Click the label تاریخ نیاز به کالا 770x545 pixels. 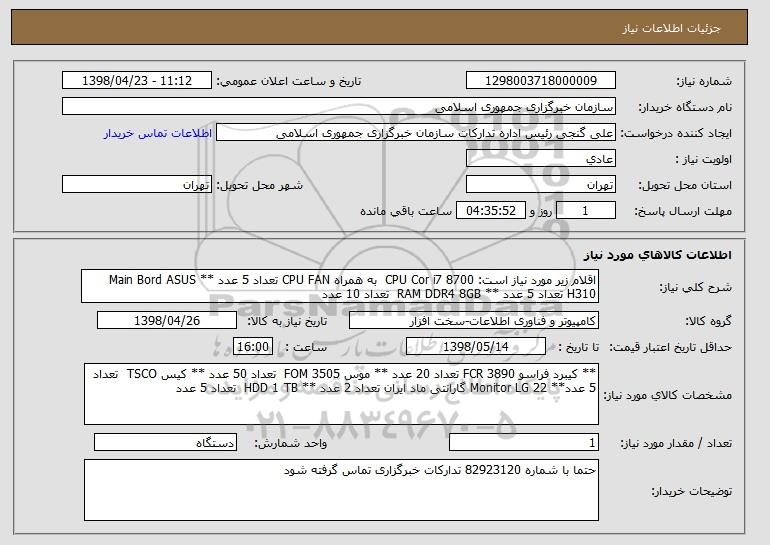pos(287,322)
